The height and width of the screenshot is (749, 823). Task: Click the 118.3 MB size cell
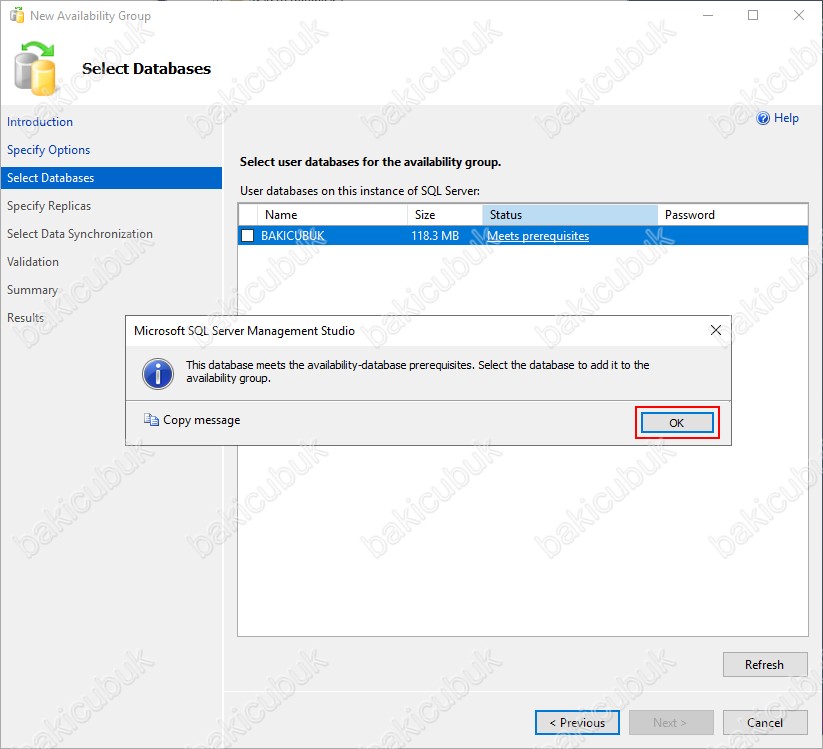click(x=435, y=236)
